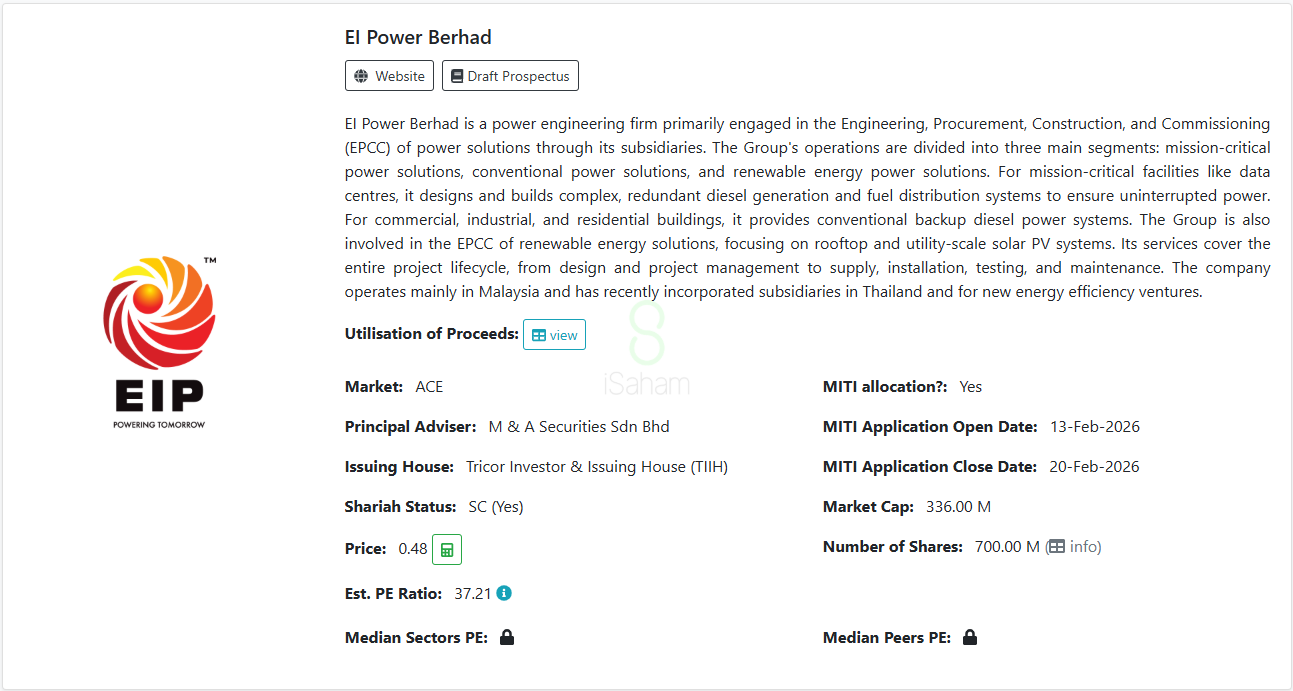Show the Est. PE Ratio info icon
The image size is (1293, 691).
(x=504, y=593)
